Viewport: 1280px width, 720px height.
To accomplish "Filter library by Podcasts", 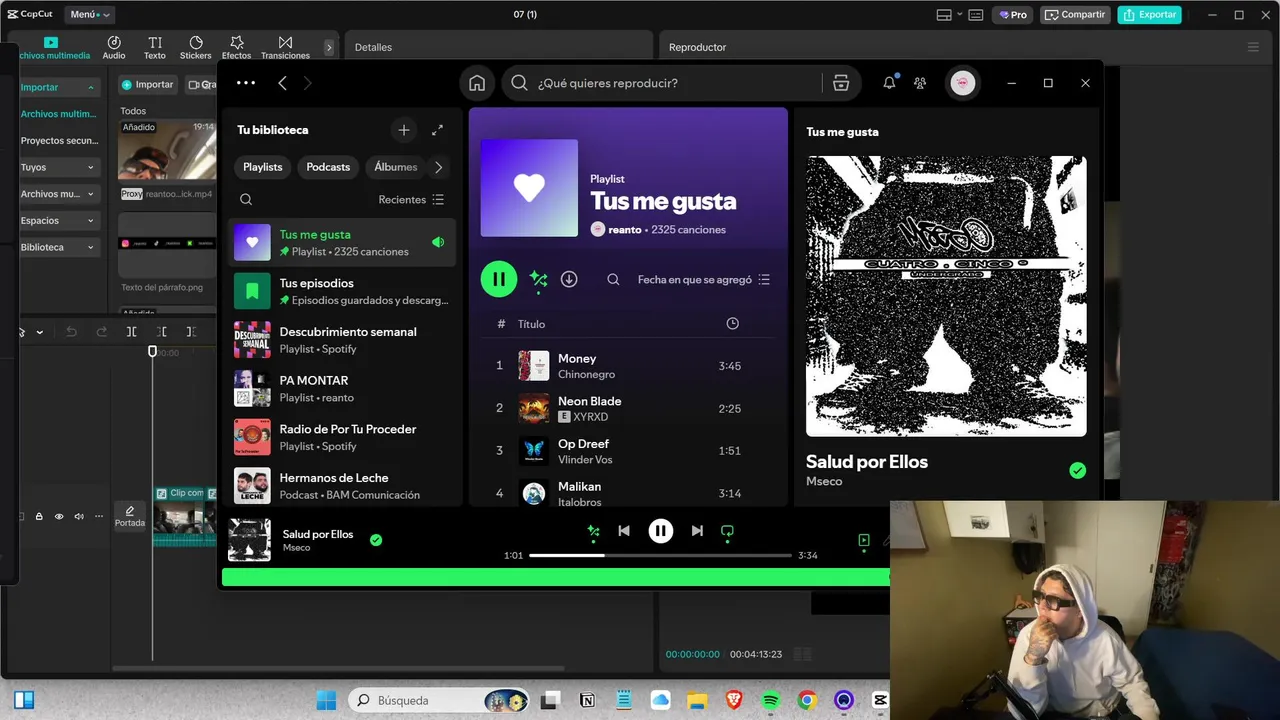I will (328, 167).
